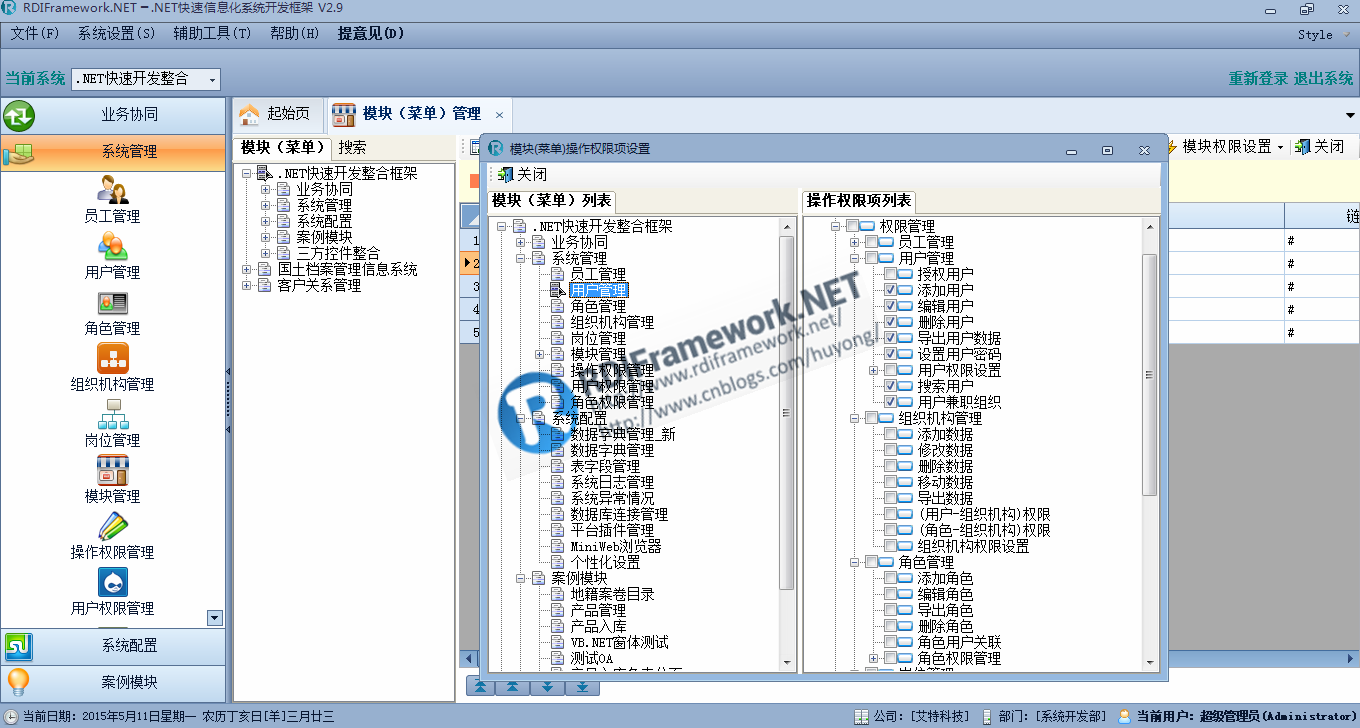Switch to the 起始页 tab
This screenshot has height=728, width=1360.
[x=278, y=114]
